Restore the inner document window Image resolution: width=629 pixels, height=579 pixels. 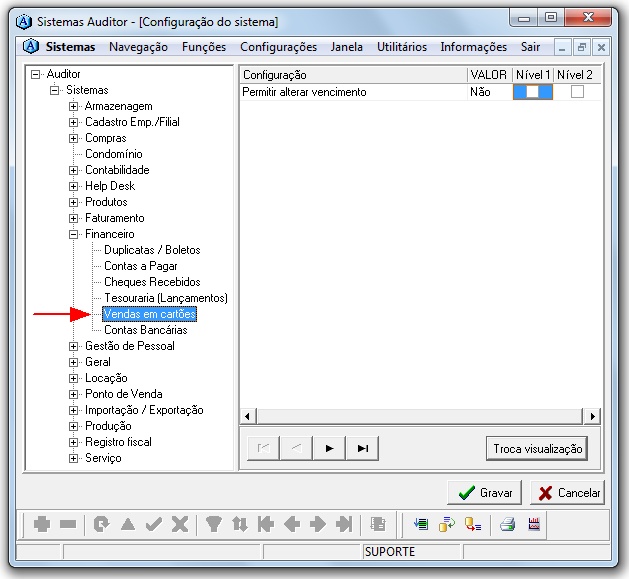(581, 47)
